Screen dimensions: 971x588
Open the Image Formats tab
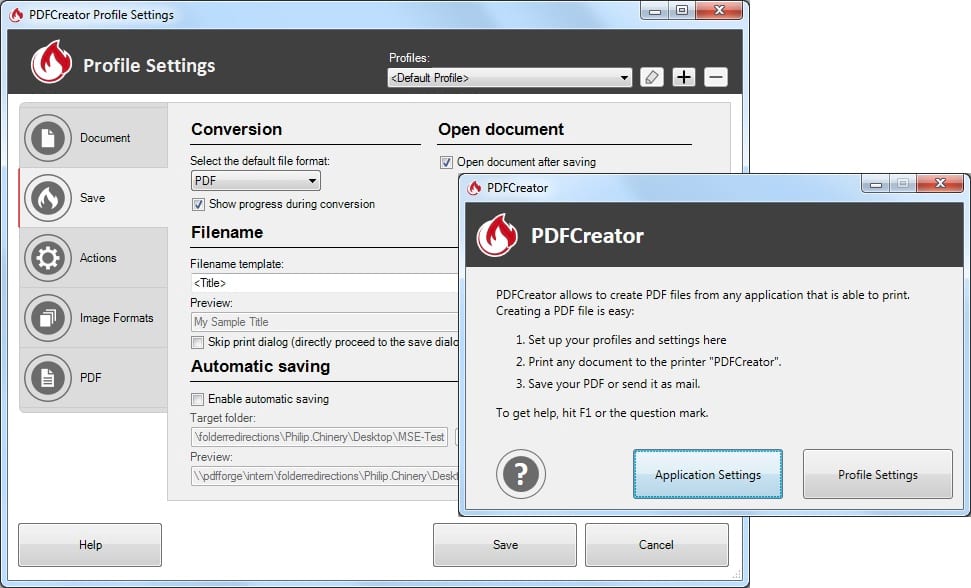[x=94, y=318]
